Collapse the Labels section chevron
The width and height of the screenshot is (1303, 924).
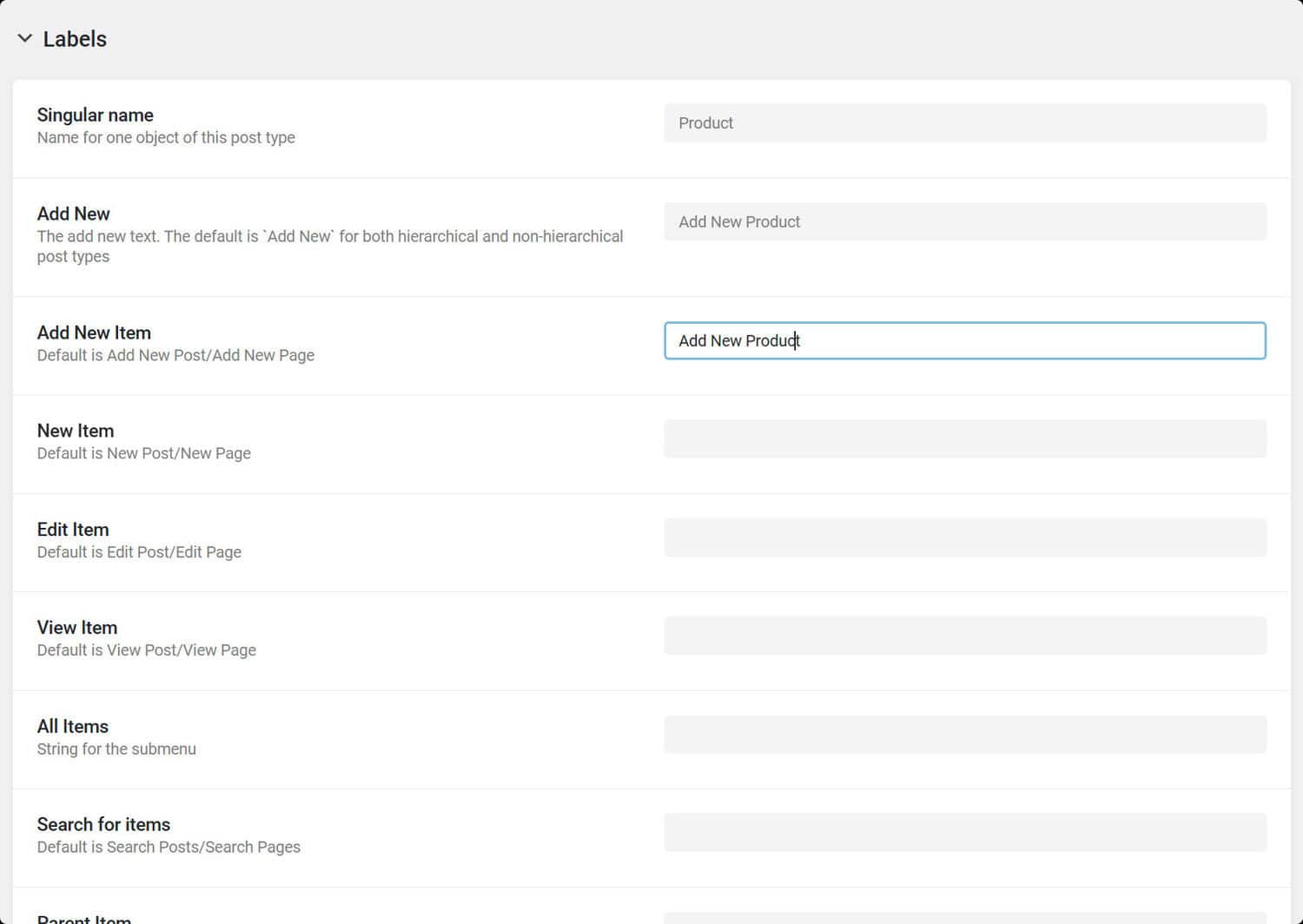tap(25, 38)
